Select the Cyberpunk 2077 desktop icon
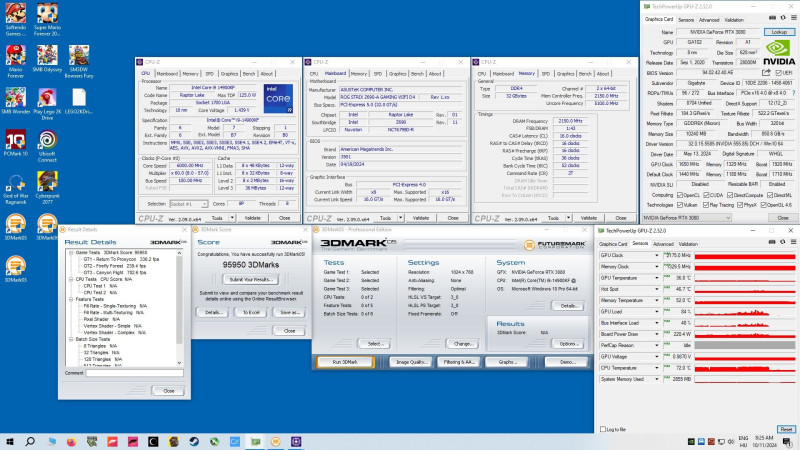The image size is (800, 450). [47, 188]
